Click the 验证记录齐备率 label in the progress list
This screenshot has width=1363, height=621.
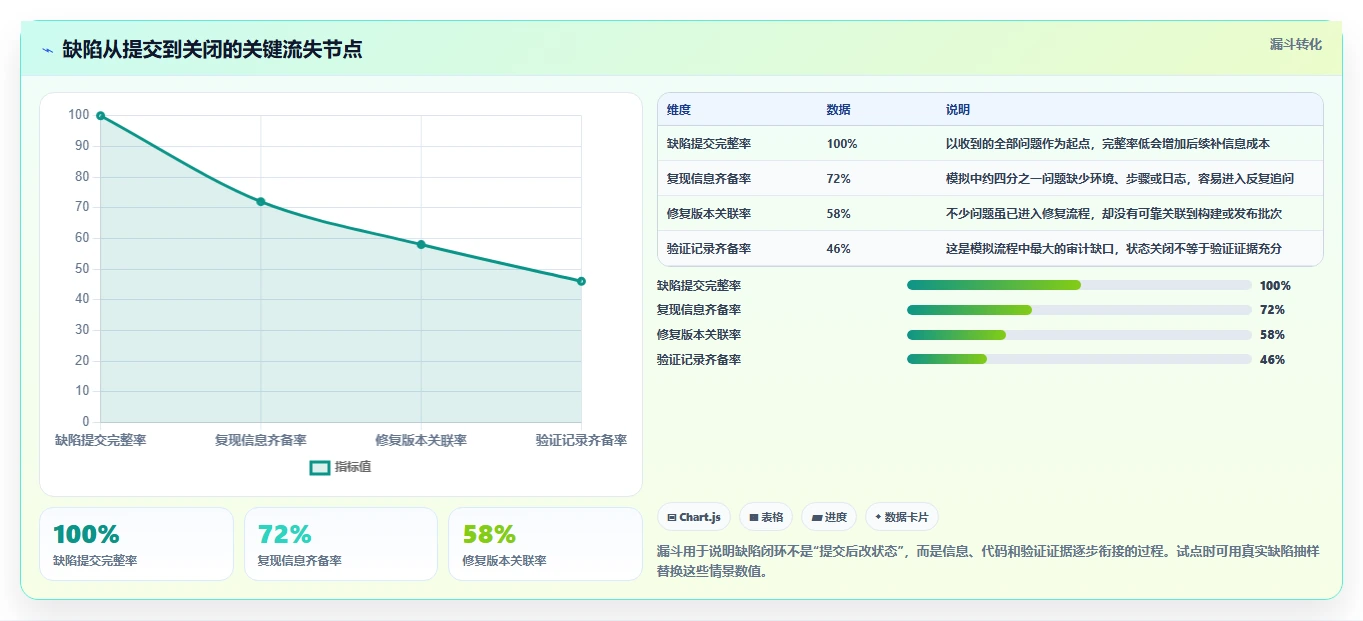699,360
